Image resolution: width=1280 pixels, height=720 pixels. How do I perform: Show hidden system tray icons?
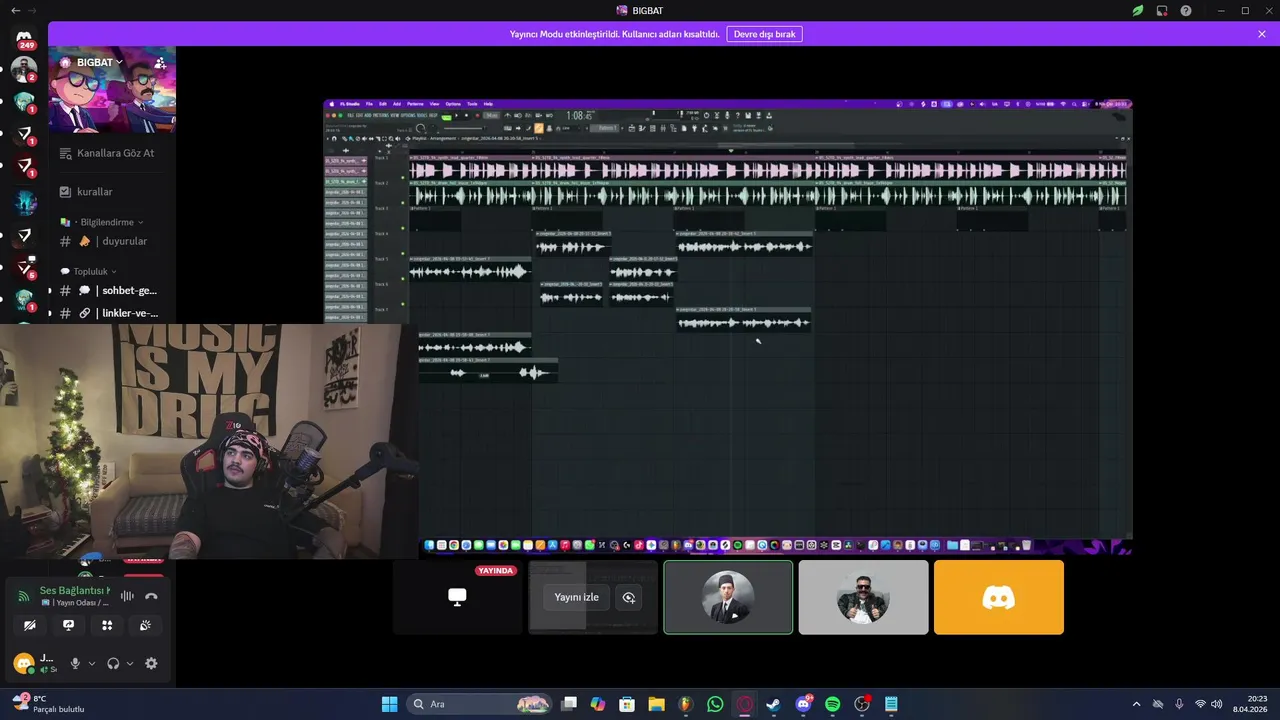tap(1136, 704)
